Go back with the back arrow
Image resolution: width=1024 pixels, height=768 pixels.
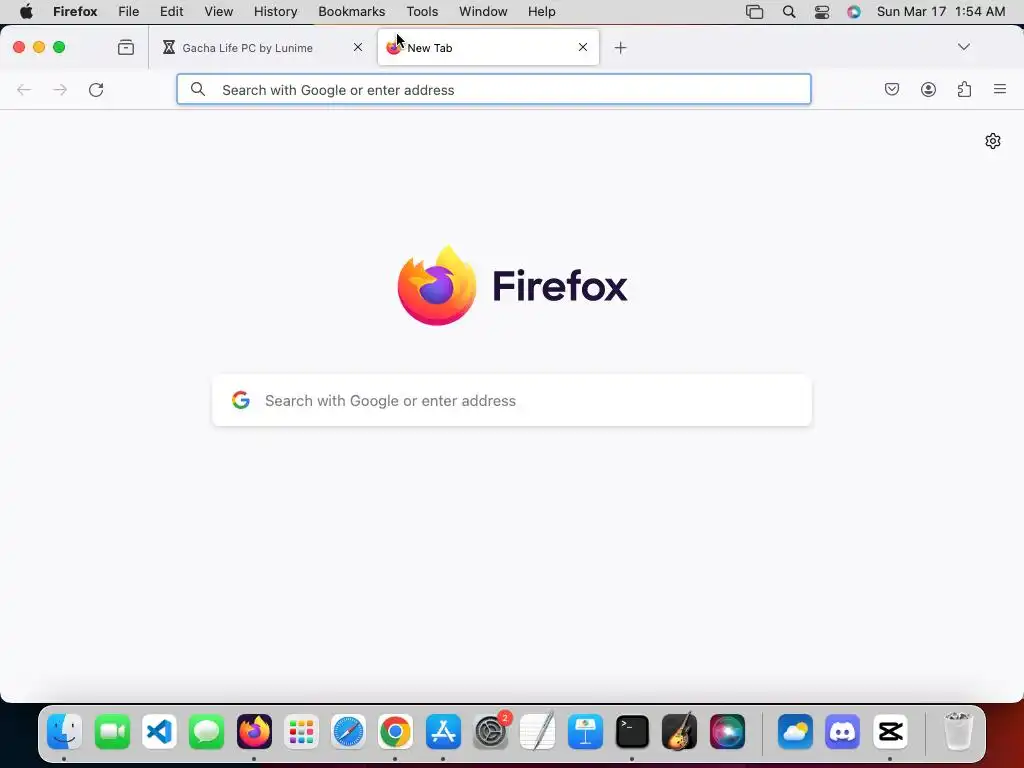pyautogui.click(x=24, y=89)
